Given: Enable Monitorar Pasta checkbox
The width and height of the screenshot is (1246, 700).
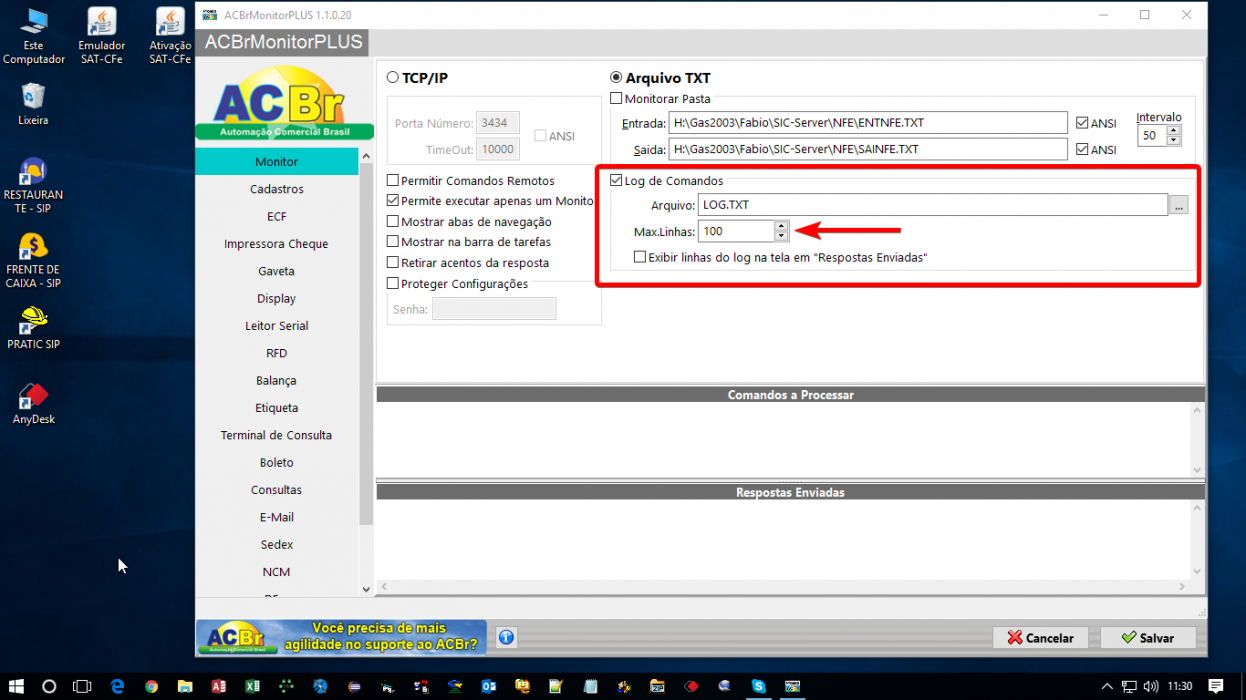Looking at the screenshot, I should click(x=616, y=99).
